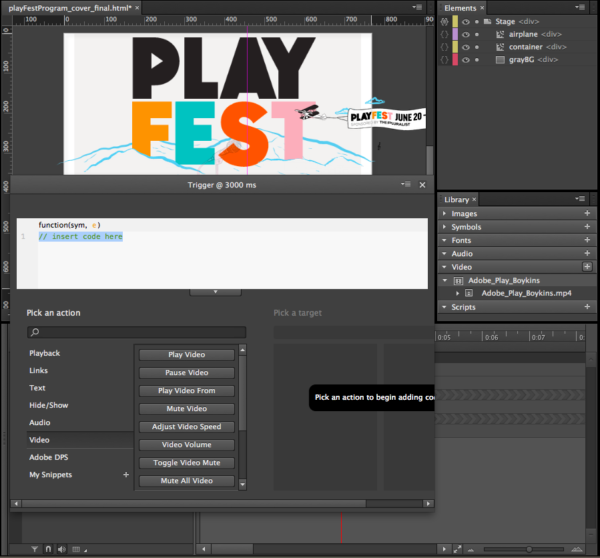The image size is (600, 558).
Task: Open the Library panel options menu
Action: tap(580, 199)
